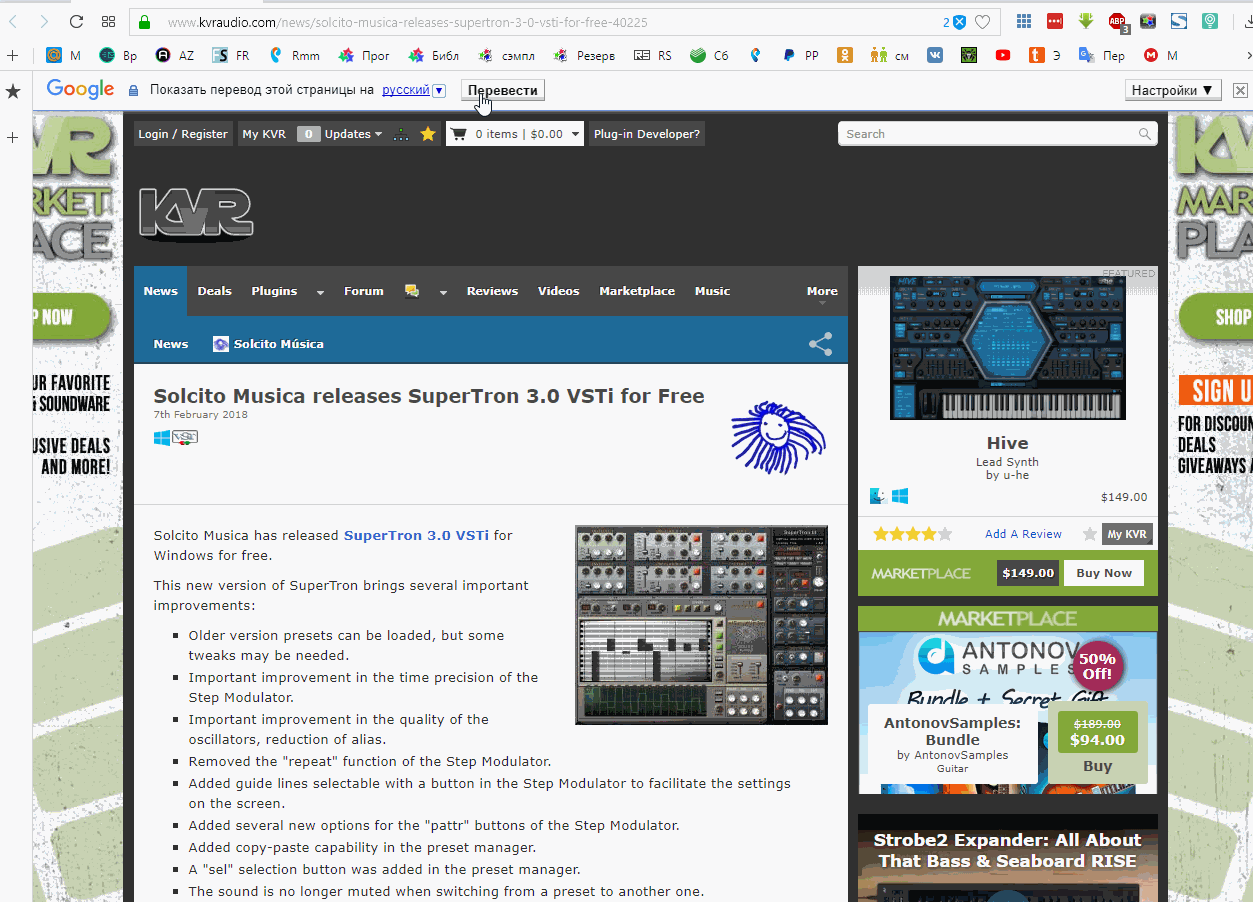Screen dimensions: 1253x902
Task: Open the Hive synth featured image
Action: click(1007, 348)
